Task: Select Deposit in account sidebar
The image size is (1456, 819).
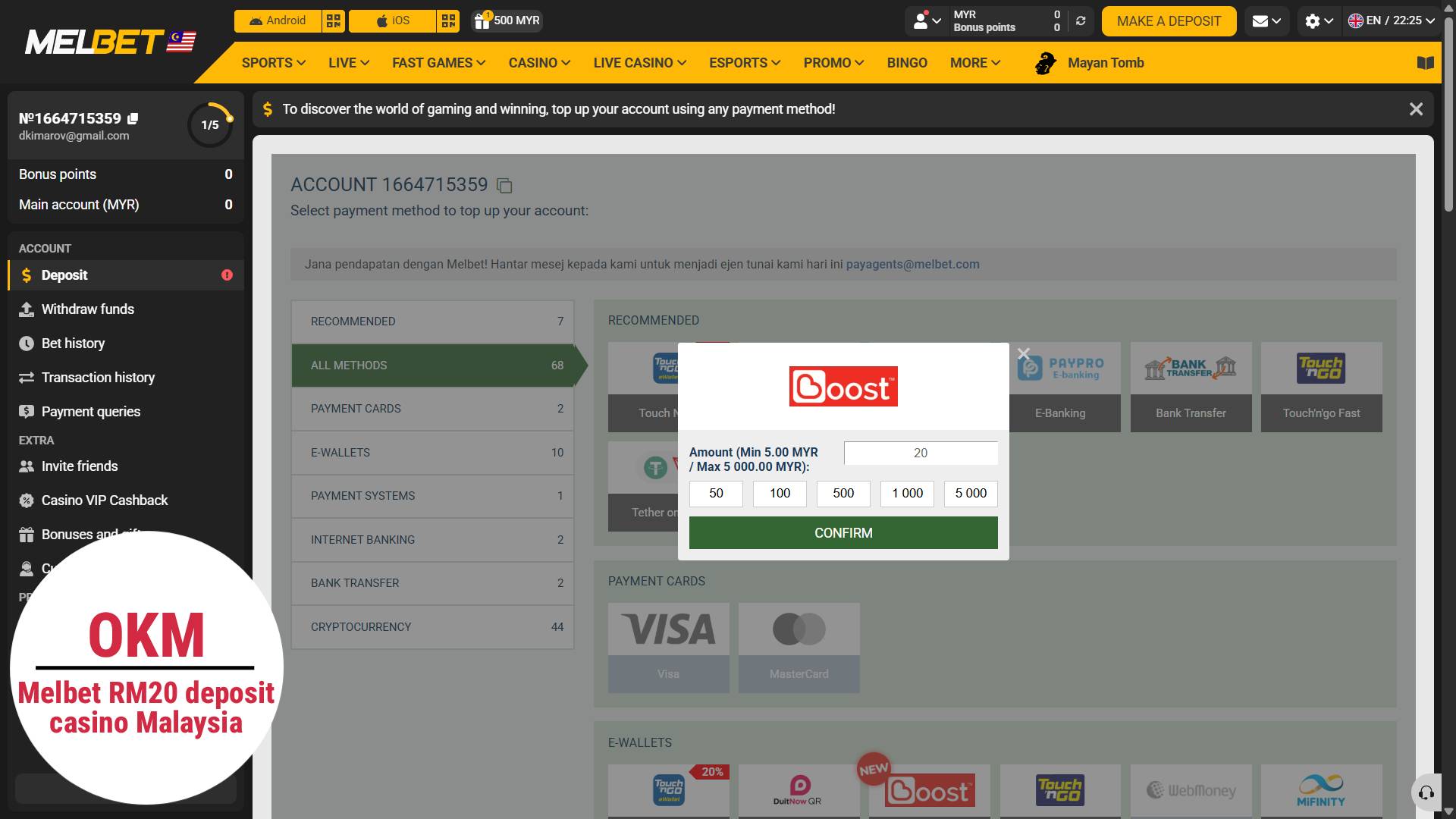Action: point(126,275)
